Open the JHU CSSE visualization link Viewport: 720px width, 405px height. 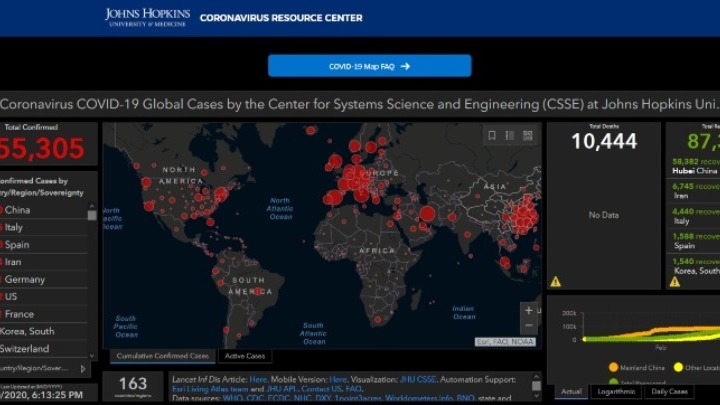tap(417, 380)
